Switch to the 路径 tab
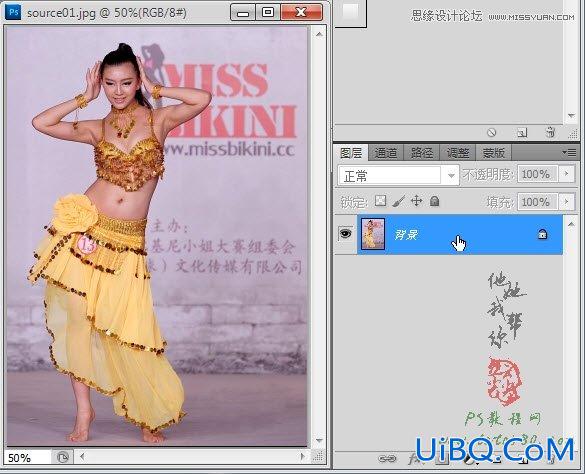 tap(422, 153)
